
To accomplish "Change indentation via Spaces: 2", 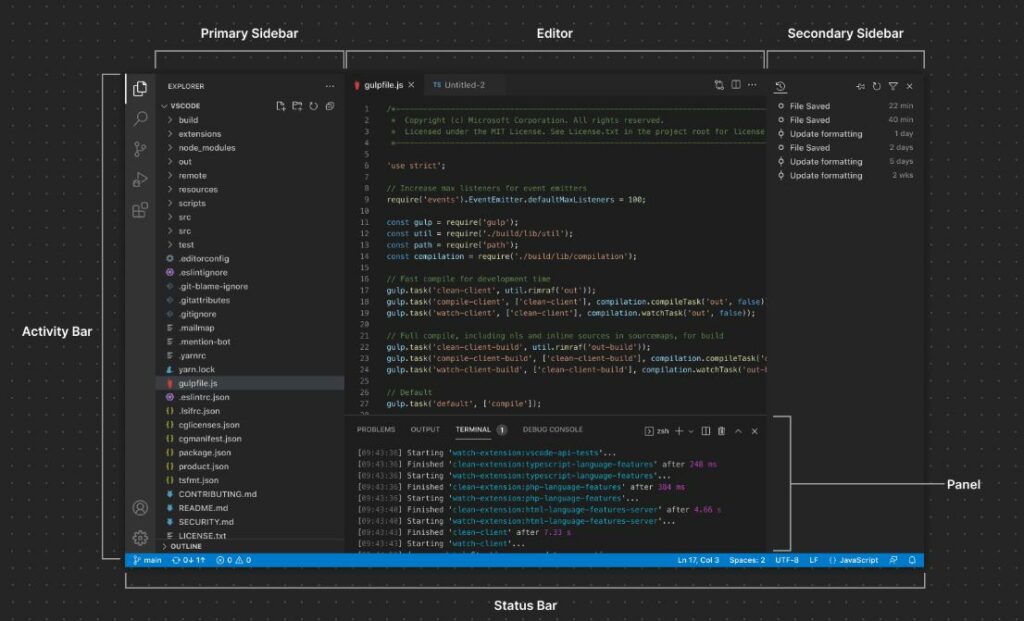I will point(747,560).
